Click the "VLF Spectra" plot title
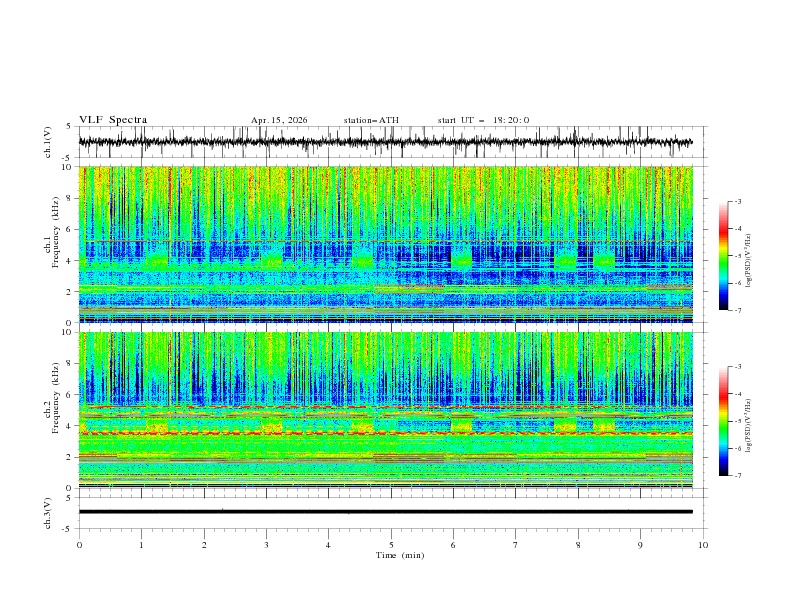 click(113, 120)
